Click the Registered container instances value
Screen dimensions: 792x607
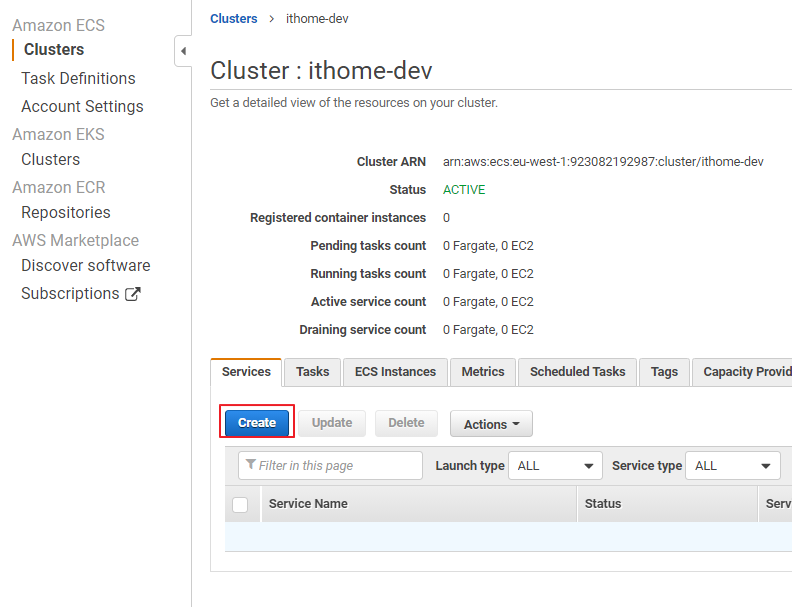tap(447, 218)
